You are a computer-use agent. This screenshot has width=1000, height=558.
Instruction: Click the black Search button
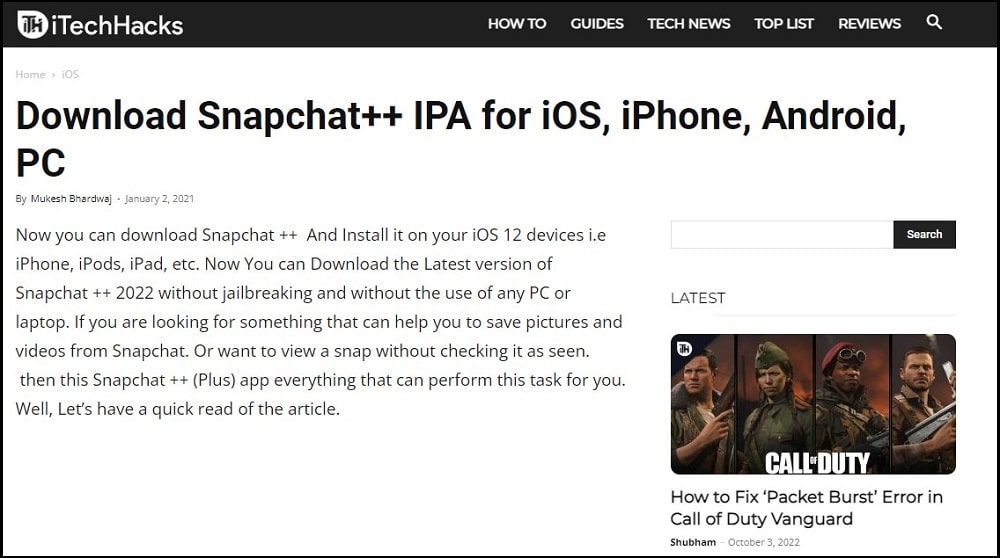point(924,235)
